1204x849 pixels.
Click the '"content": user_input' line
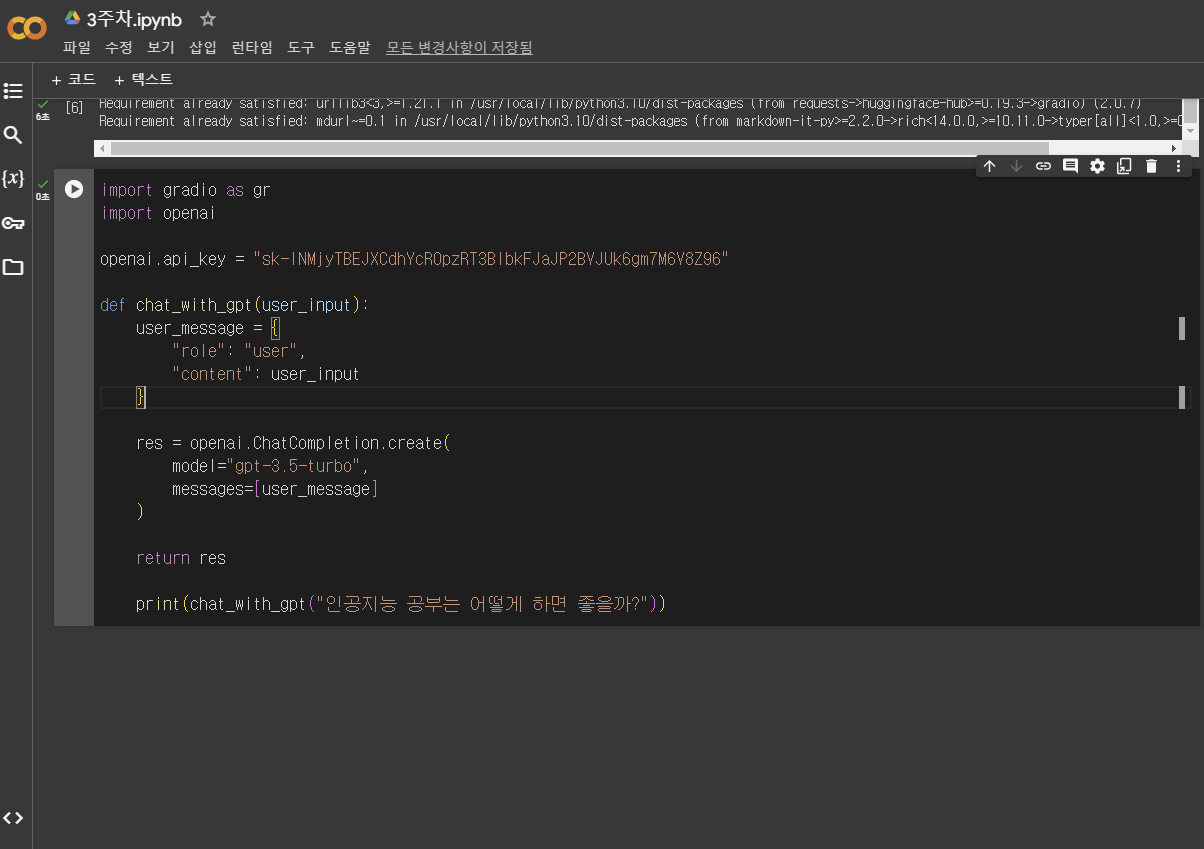(x=266, y=374)
